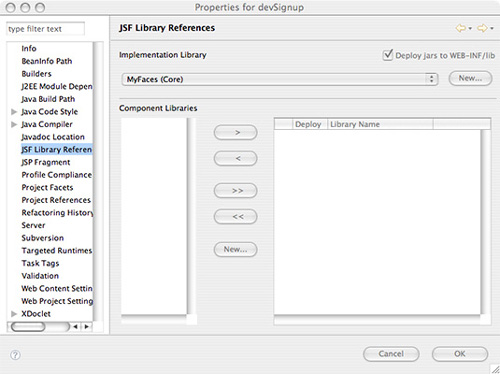Click the window resize grip icon
500x374 pixels.
(x=495, y=369)
